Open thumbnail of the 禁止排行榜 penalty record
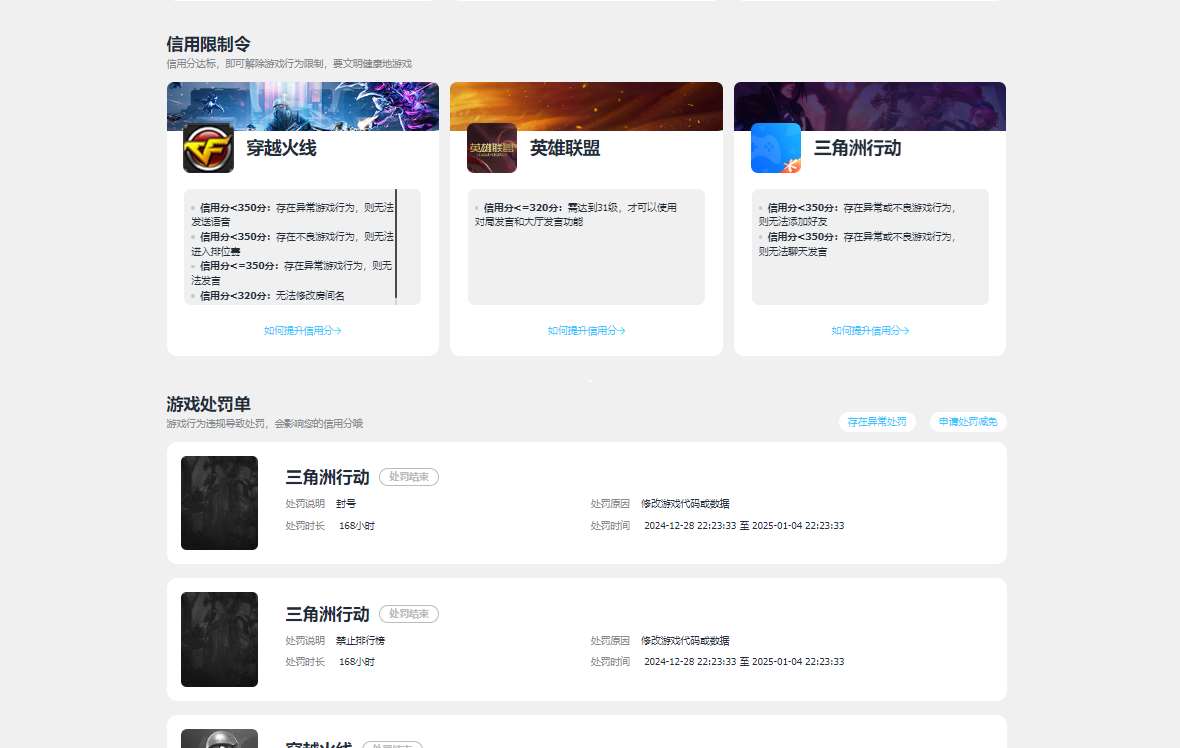 [x=219, y=639]
